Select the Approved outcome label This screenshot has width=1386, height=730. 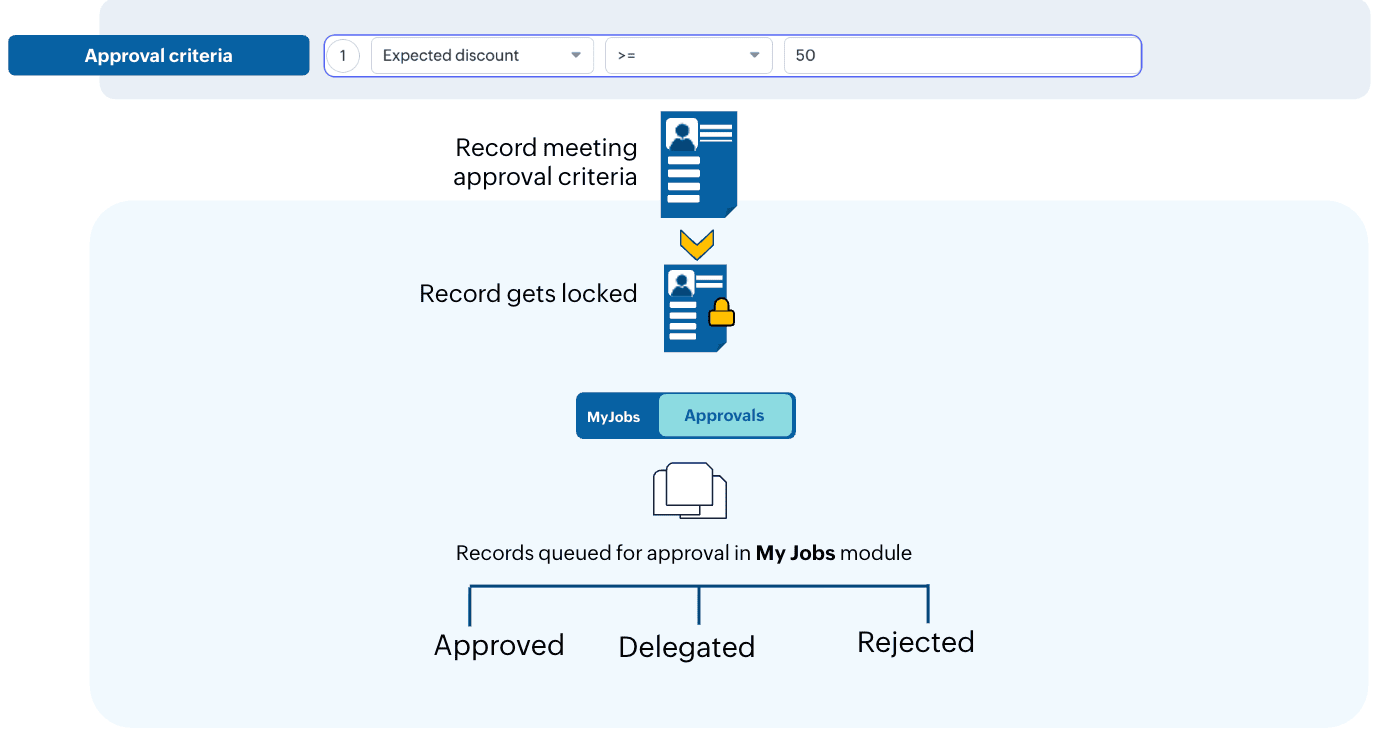coord(499,646)
